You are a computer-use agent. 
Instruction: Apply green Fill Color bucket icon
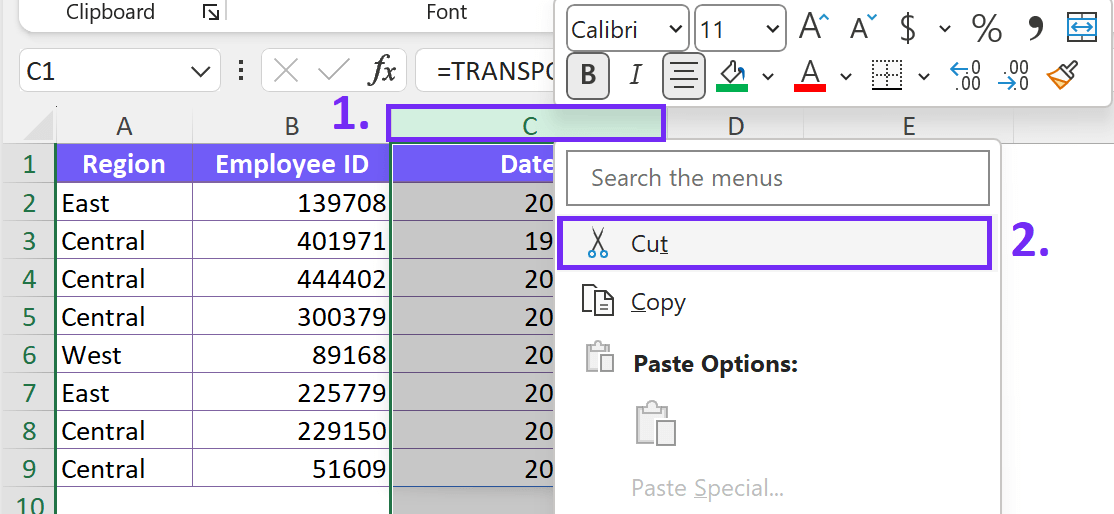(x=732, y=75)
